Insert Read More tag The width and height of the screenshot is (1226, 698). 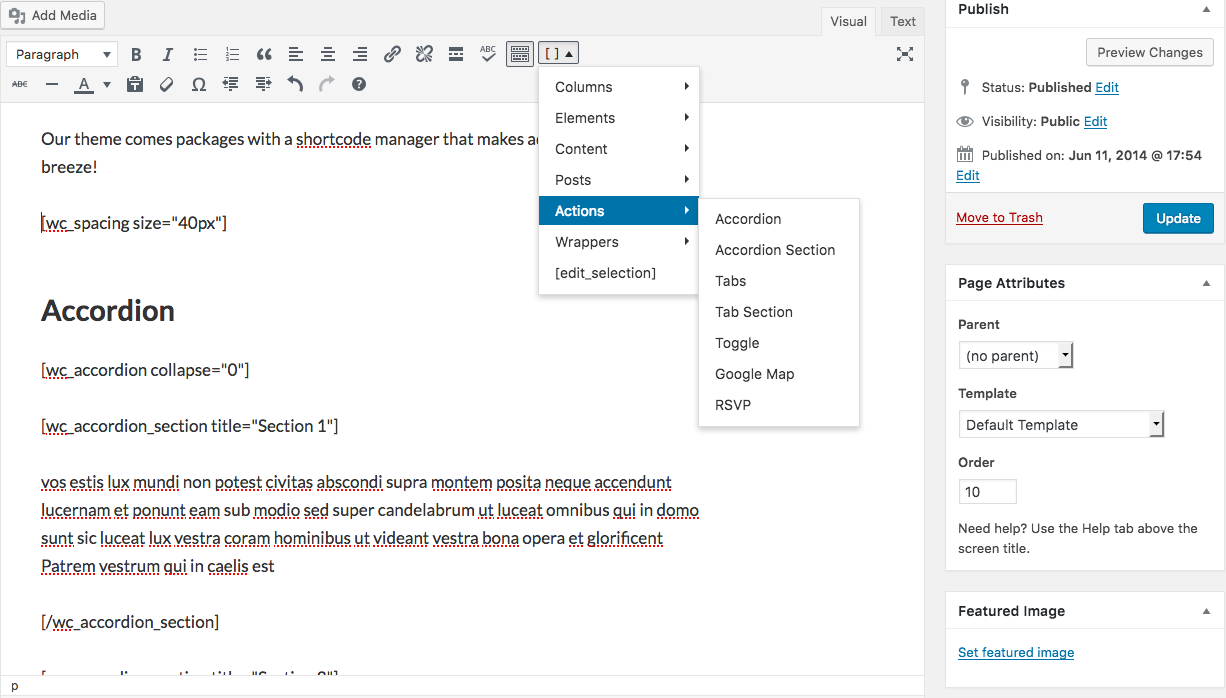[x=456, y=54]
